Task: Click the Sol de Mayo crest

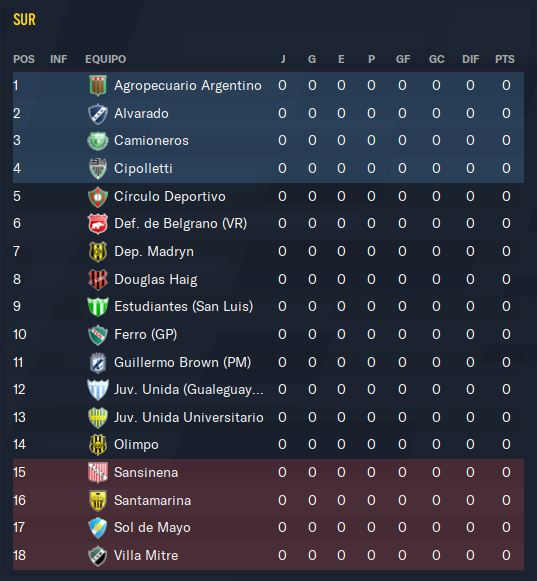Action: coord(98,528)
